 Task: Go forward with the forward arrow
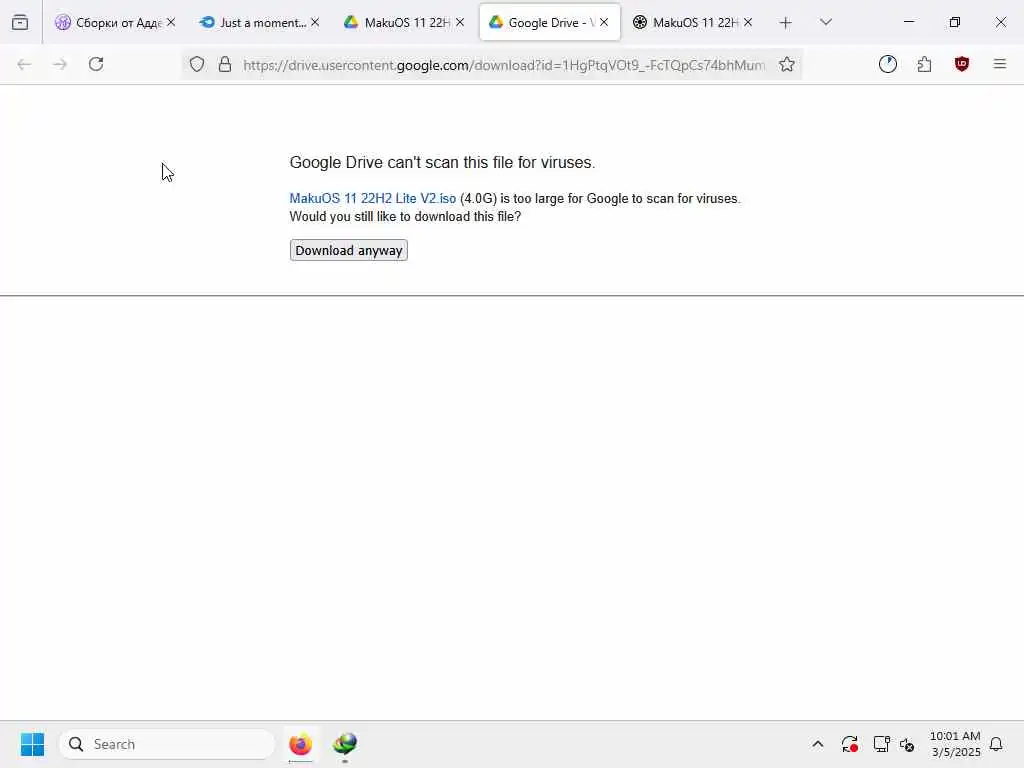(x=60, y=64)
